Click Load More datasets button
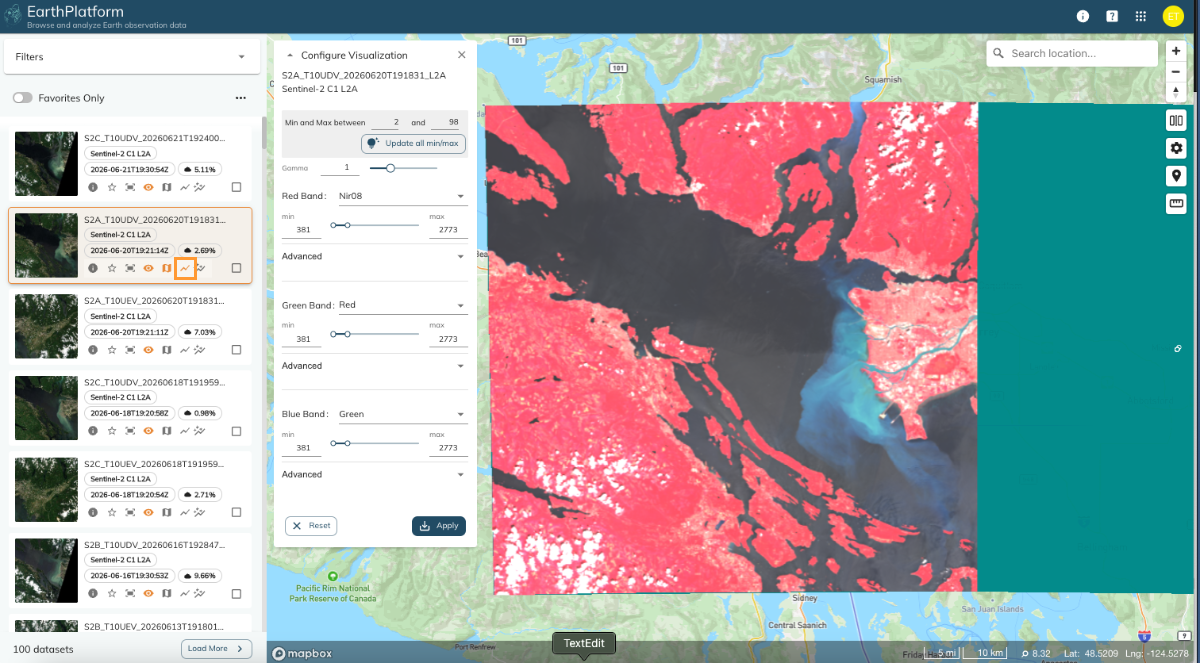The width and height of the screenshot is (1200, 663). (x=216, y=648)
